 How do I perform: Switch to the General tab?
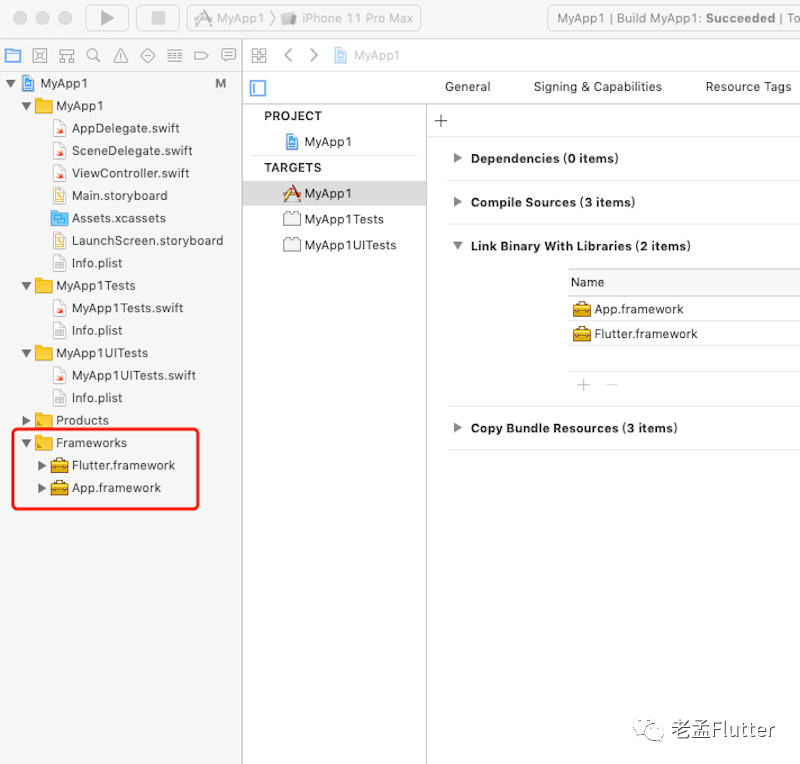tap(467, 87)
